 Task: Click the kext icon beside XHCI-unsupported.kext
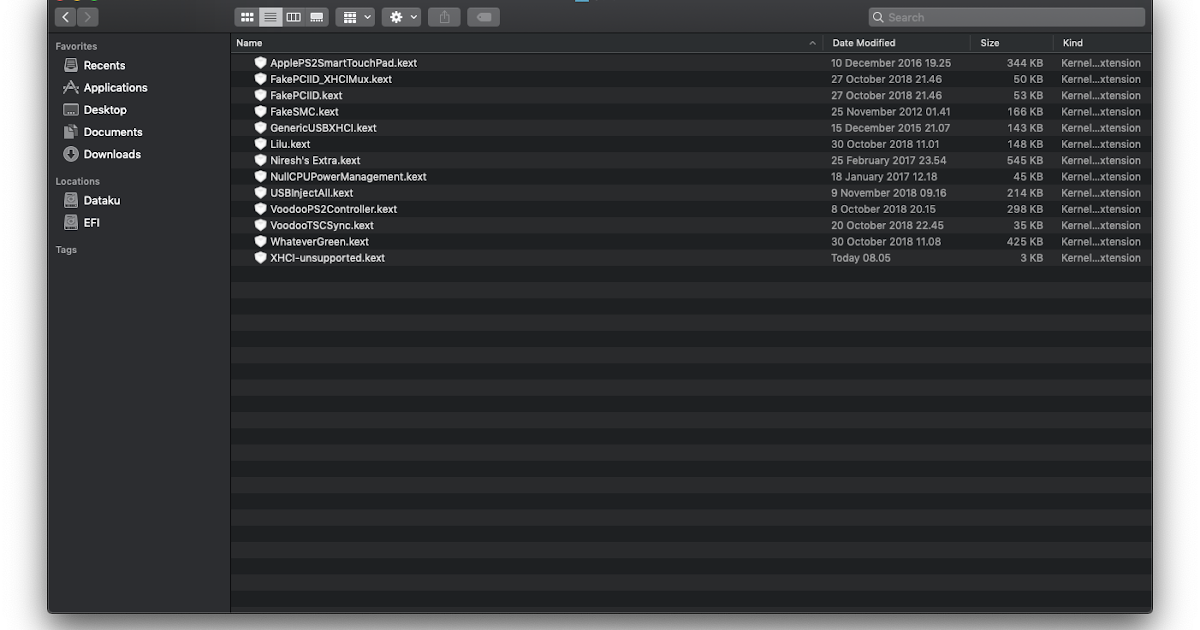261,258
